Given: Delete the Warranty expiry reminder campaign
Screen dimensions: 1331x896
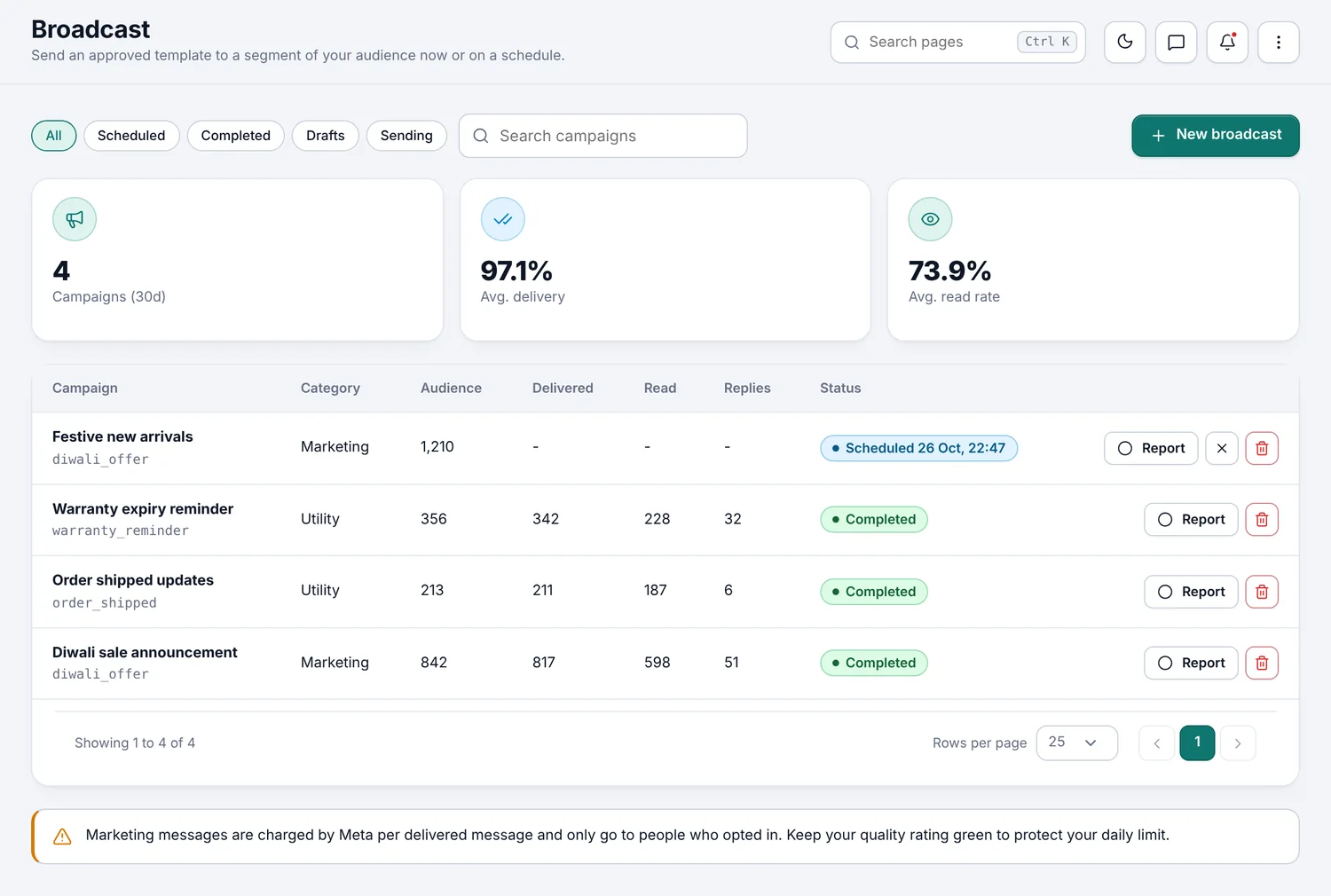Looking at the screenshot, I should [x=1262, y=519].
